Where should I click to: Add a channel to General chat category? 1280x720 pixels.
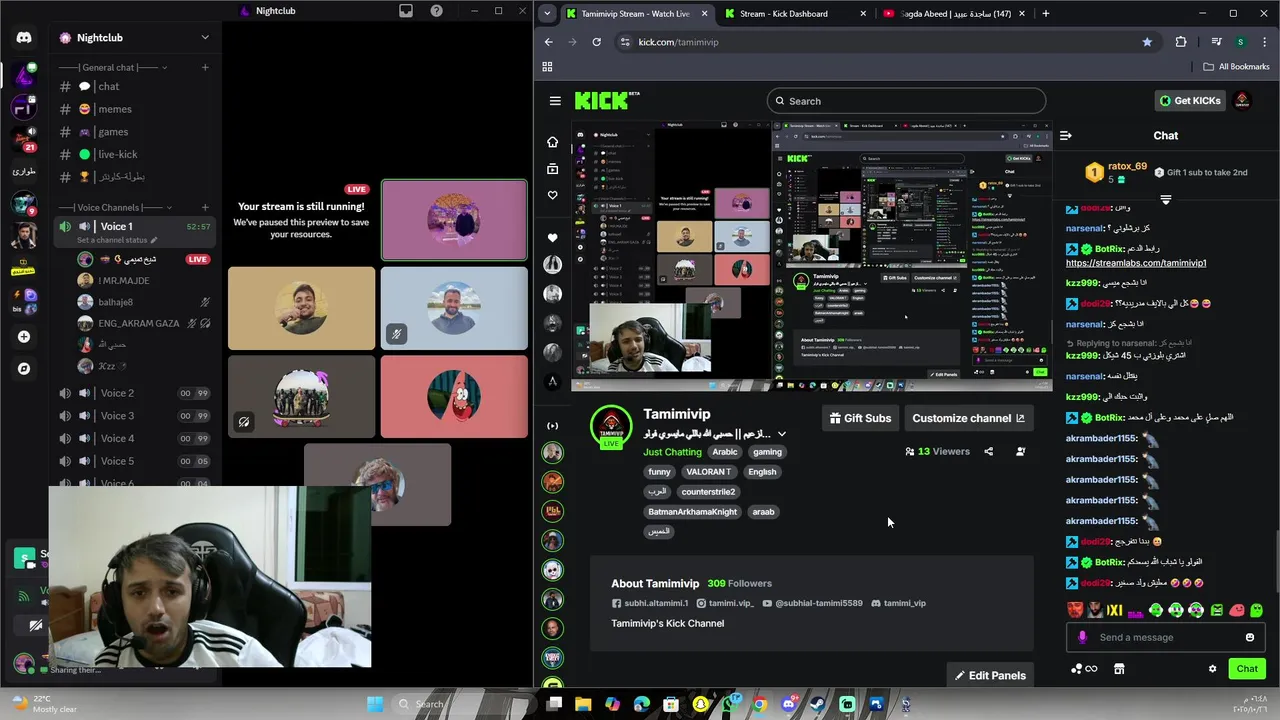(205, 67)
